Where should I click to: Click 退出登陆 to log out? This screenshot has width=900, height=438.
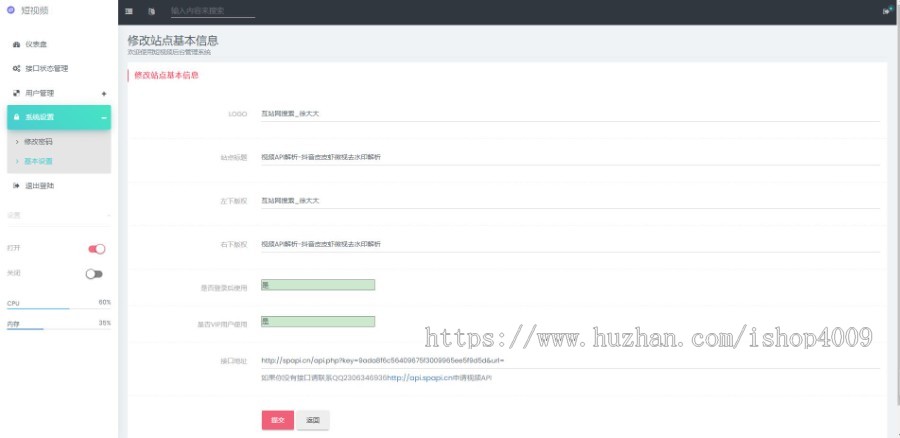coord(59,185)
